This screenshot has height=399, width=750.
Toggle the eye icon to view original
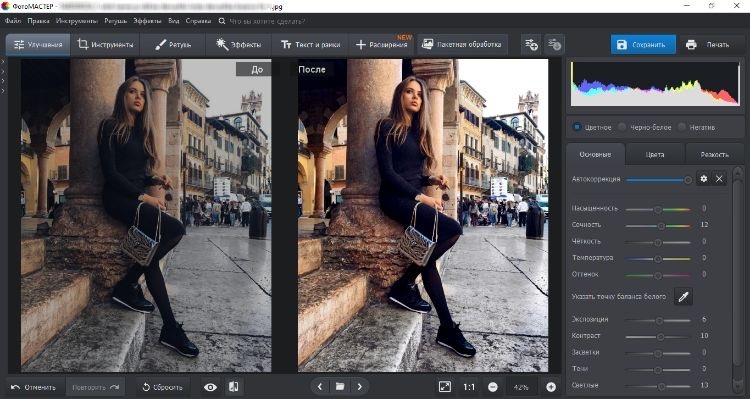[210, 387]
